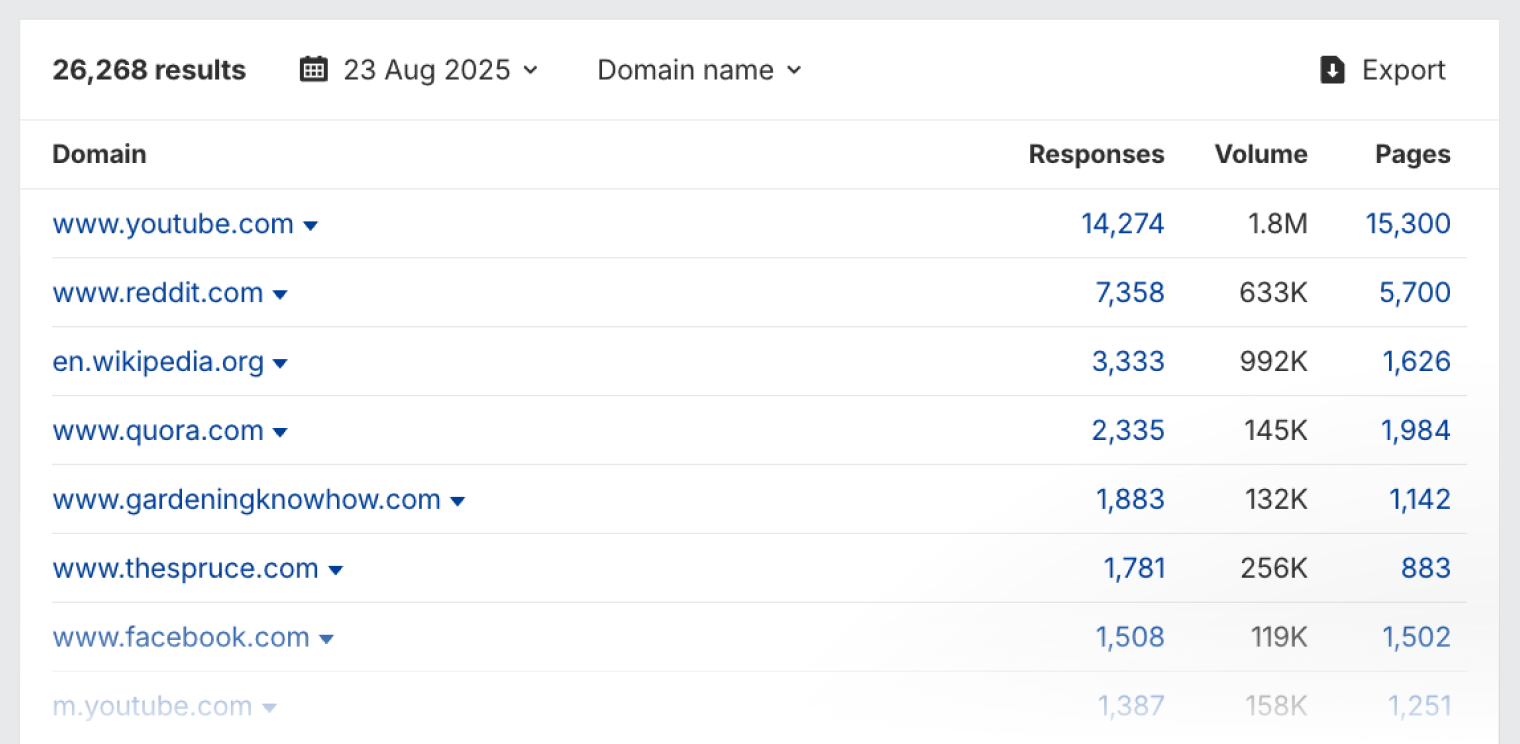
Task: Click the 1,142 pages value for gardeningknowhow
Action: (1420, 500)
